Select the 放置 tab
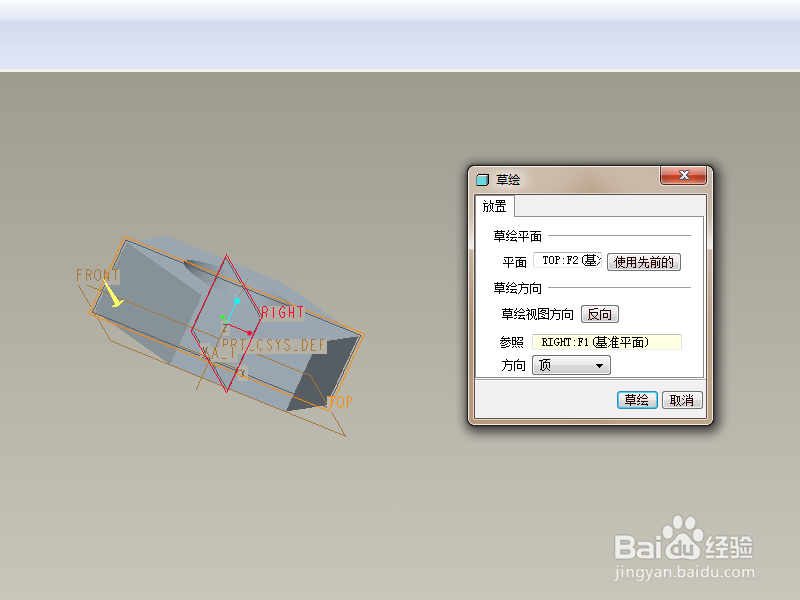The image size is (800, 600). click(494, 206)
